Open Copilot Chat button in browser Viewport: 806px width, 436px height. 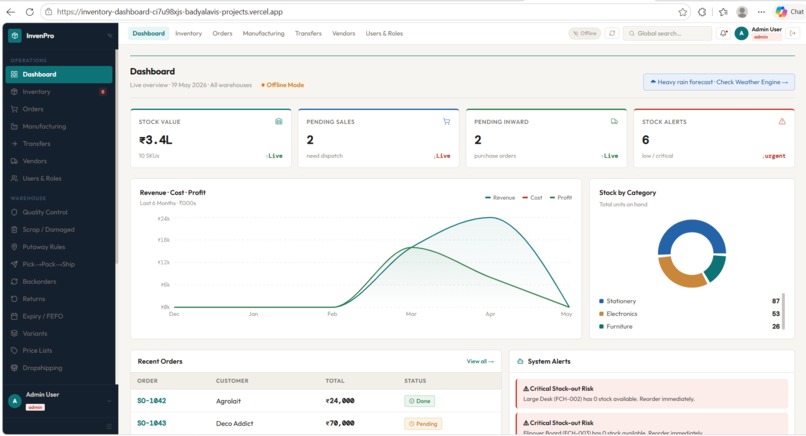click(x=790, y=12)
